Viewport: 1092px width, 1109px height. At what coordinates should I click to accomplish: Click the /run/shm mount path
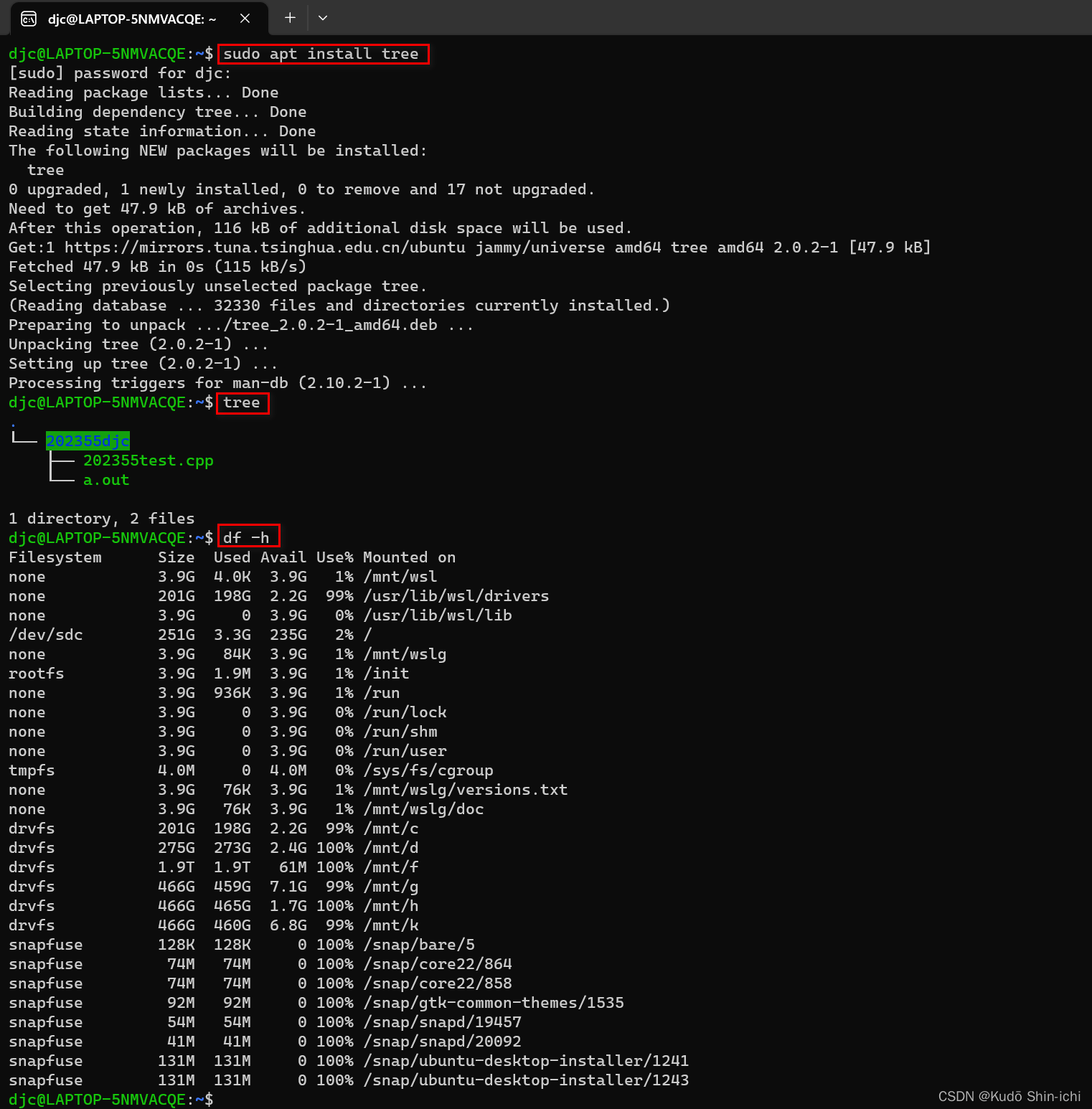[400, 732]
